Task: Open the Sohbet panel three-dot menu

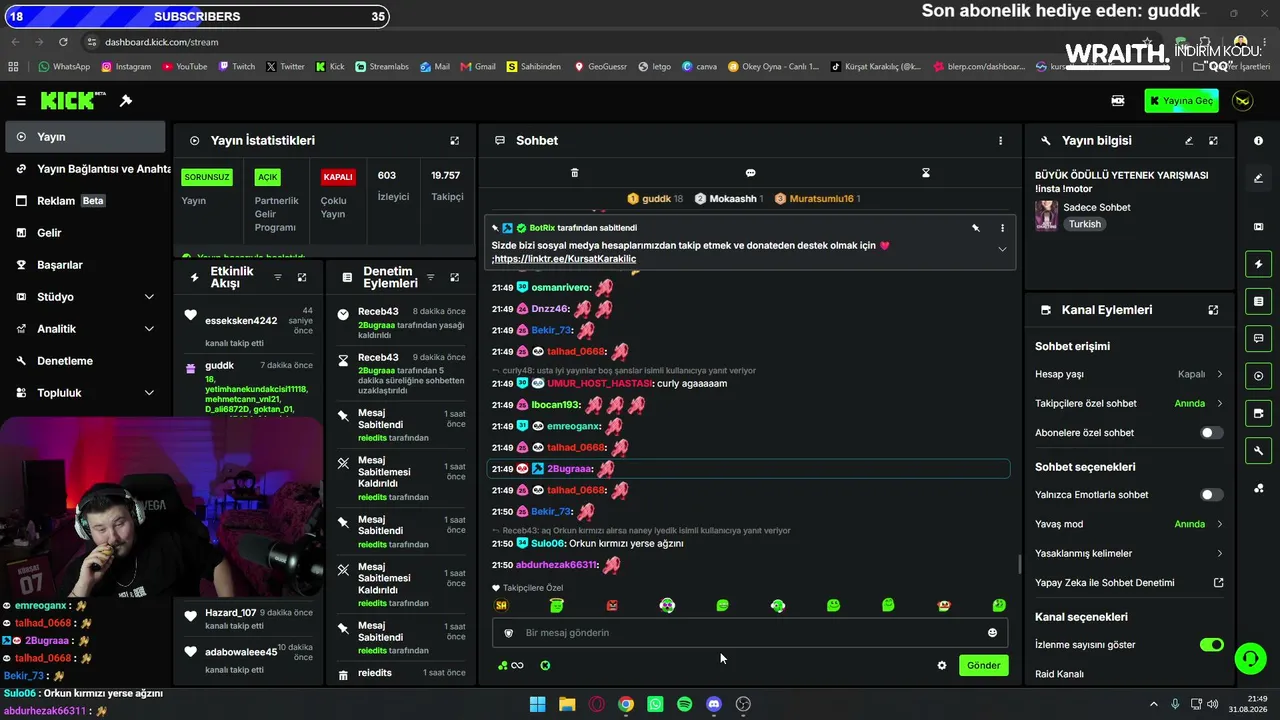Action: (1000, 141)
